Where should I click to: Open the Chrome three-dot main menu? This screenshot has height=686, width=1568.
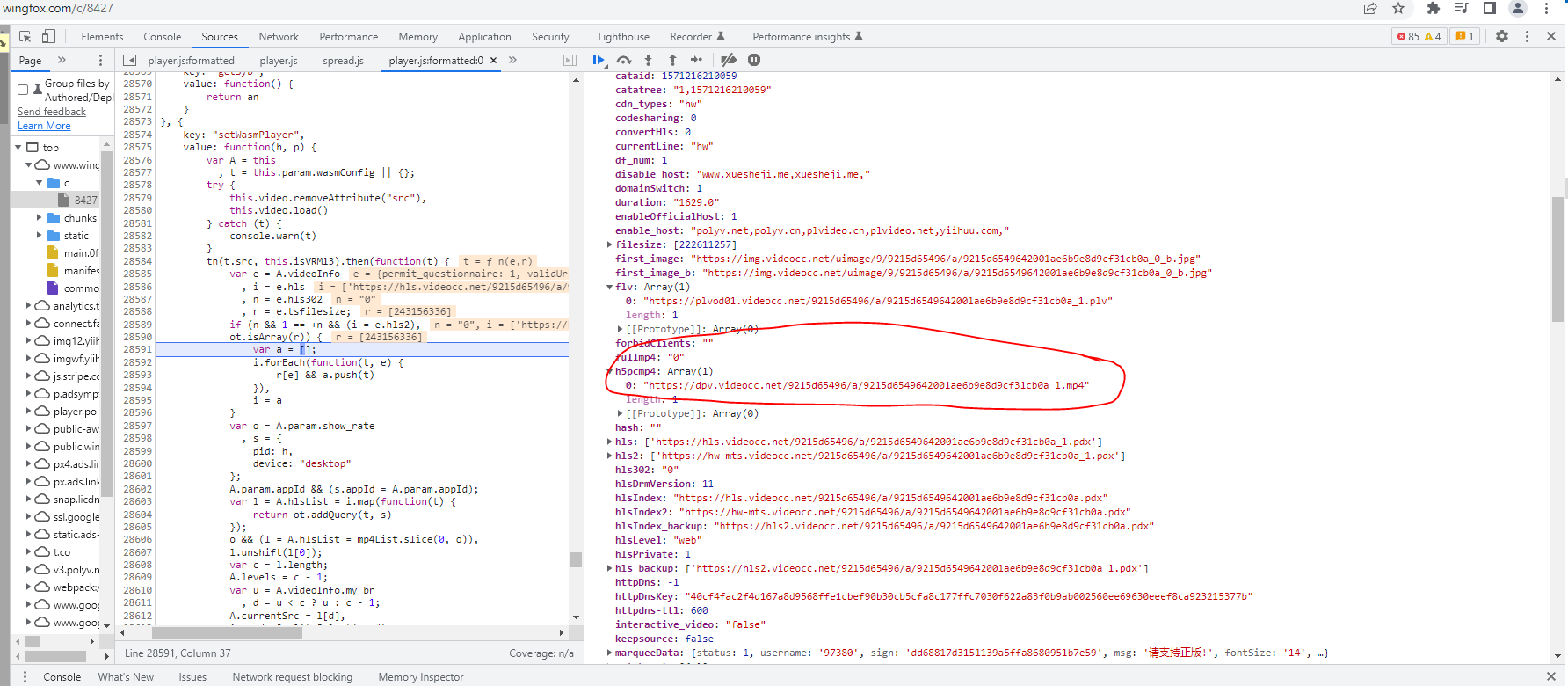(x=1546, y=9)
